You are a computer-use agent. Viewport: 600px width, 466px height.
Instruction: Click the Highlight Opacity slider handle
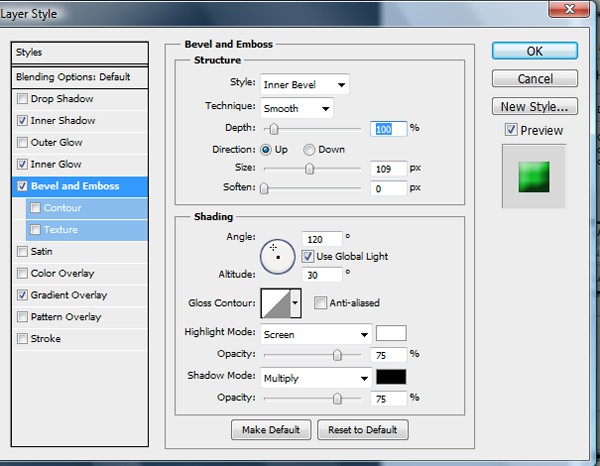(x=337, y=355)
